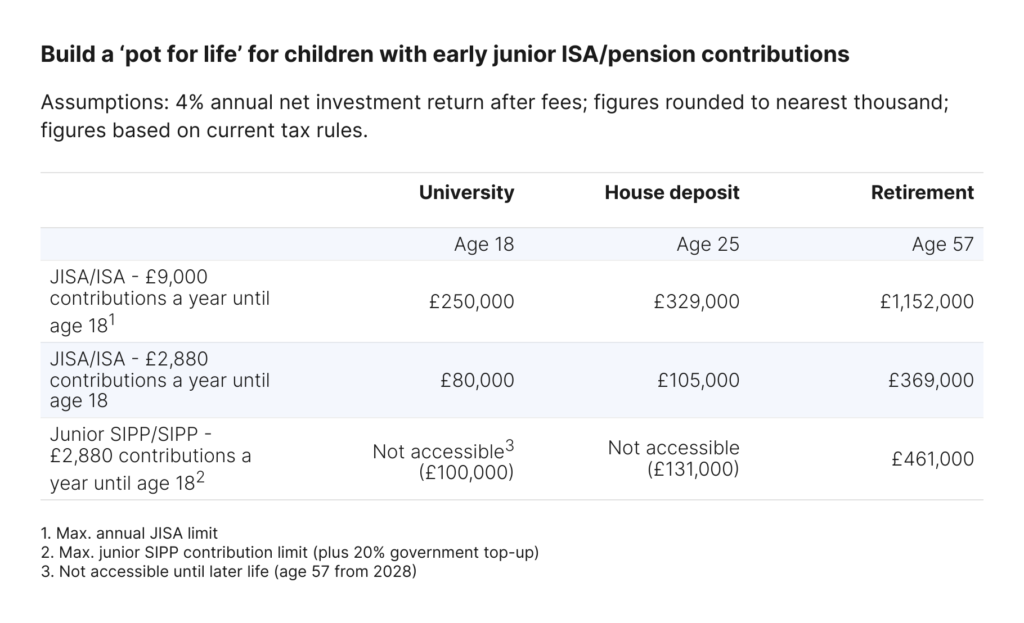Screen dimensions: 1024x623
Task: Click the 'pot for life' chart title
Action: pyautogui.click(x=445, y=54)
